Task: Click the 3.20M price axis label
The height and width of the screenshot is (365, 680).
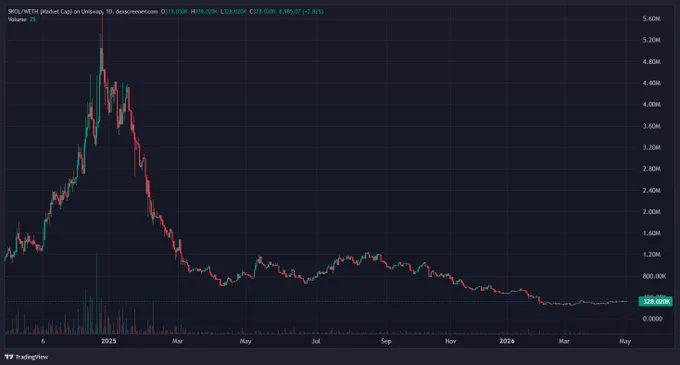Action: [651, 147]
